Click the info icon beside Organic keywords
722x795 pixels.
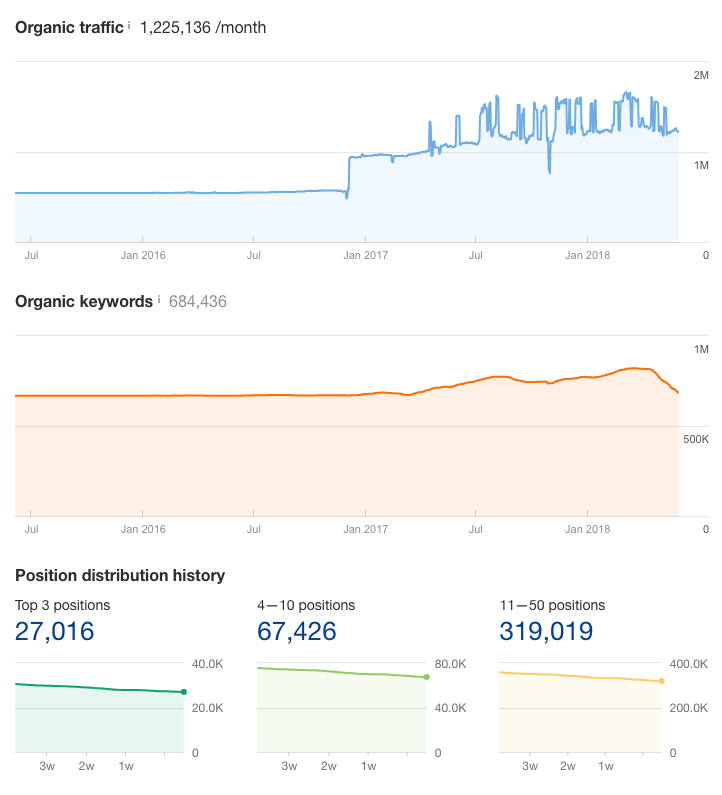pos(159,299)
